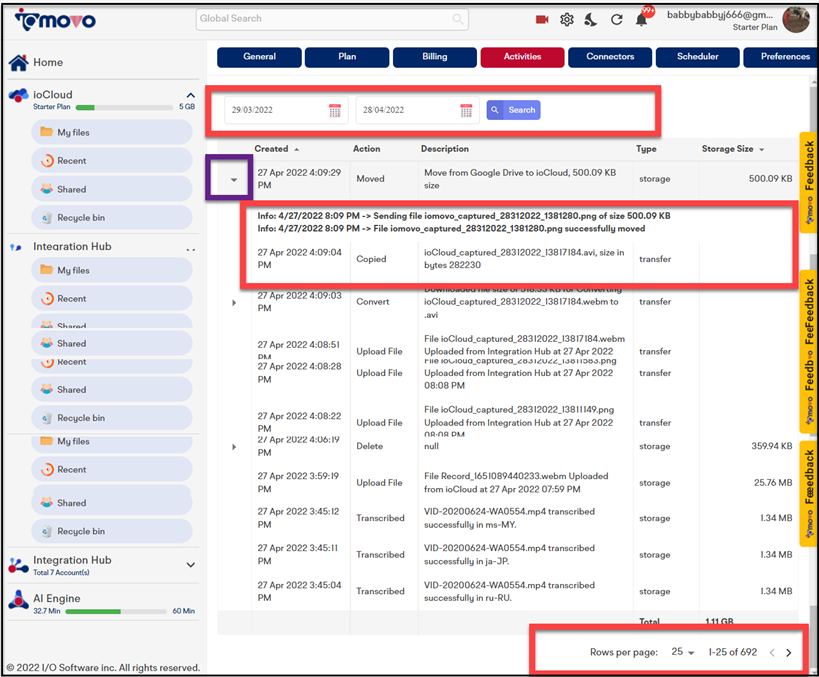Select the 359.94 KB storage size cell
819x677 pixels.
coord(771,446)
